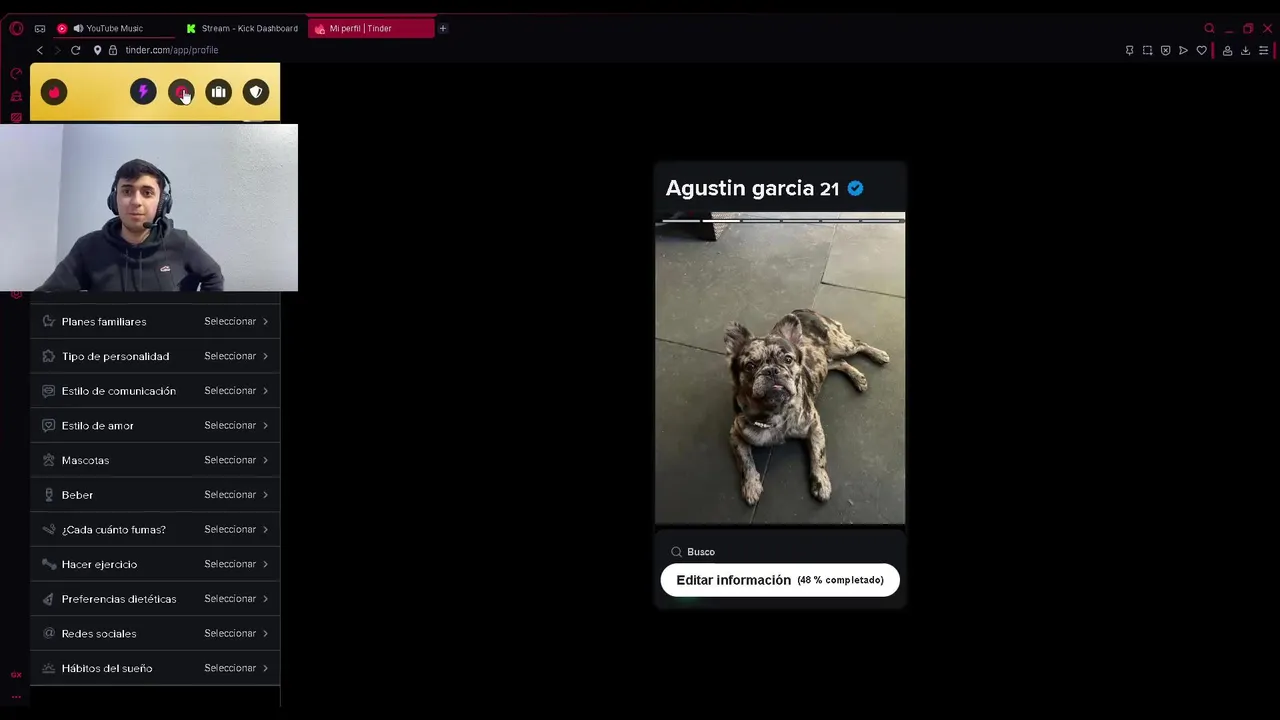The width and height of the screenshot is (1280, 720).
Task: Open the Opera main menu logo
Action: pos(16,28)
